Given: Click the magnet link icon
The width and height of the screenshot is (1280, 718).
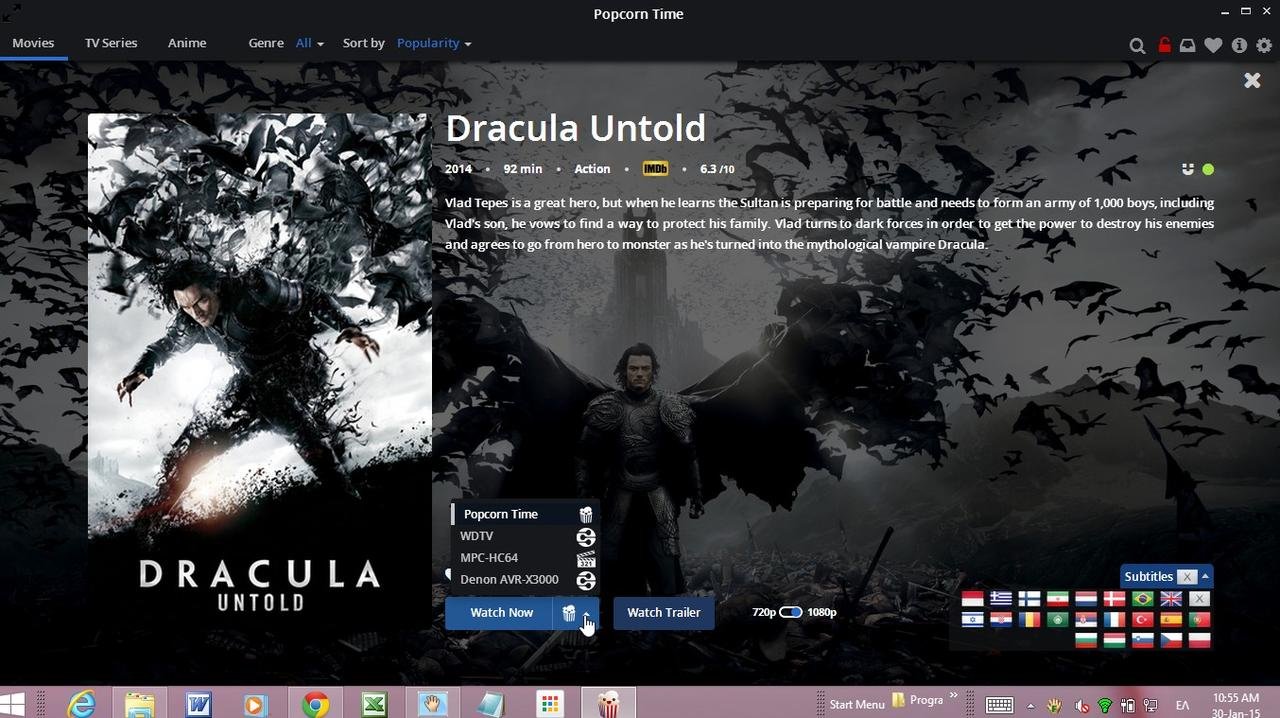Looking at the screenshot, I should [x=1188, y=169].
